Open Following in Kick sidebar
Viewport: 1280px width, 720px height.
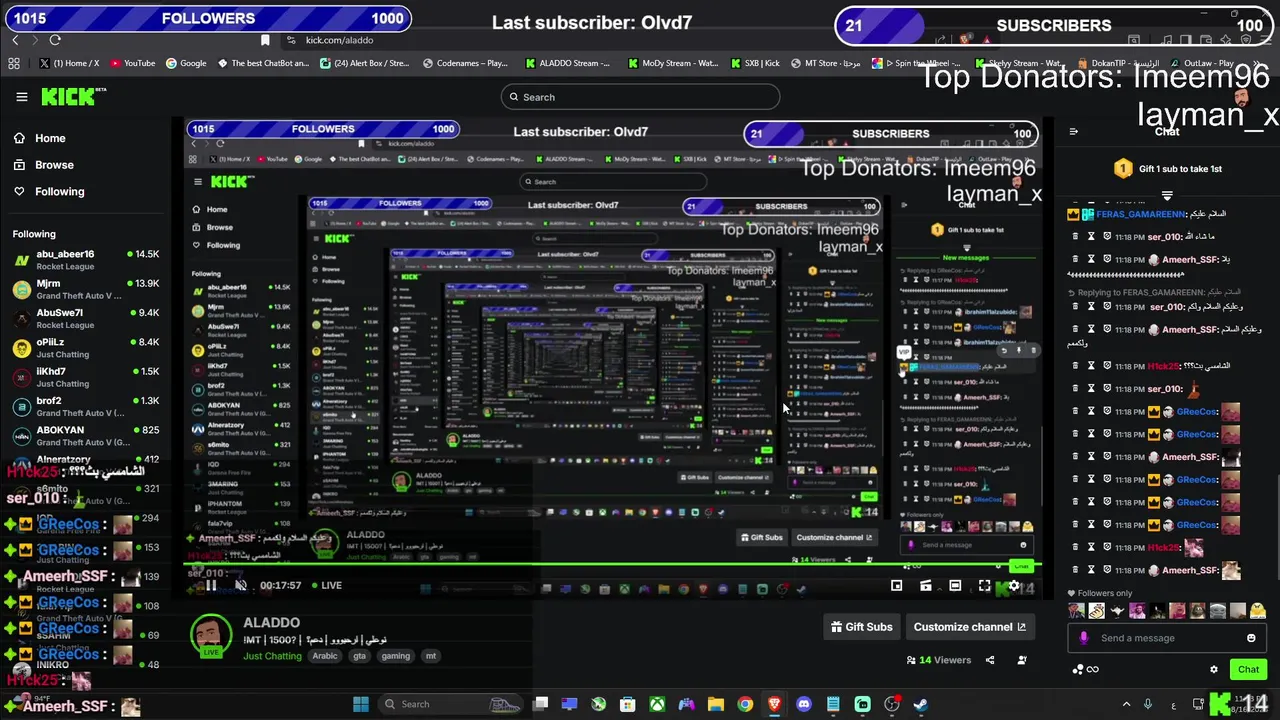49,191
